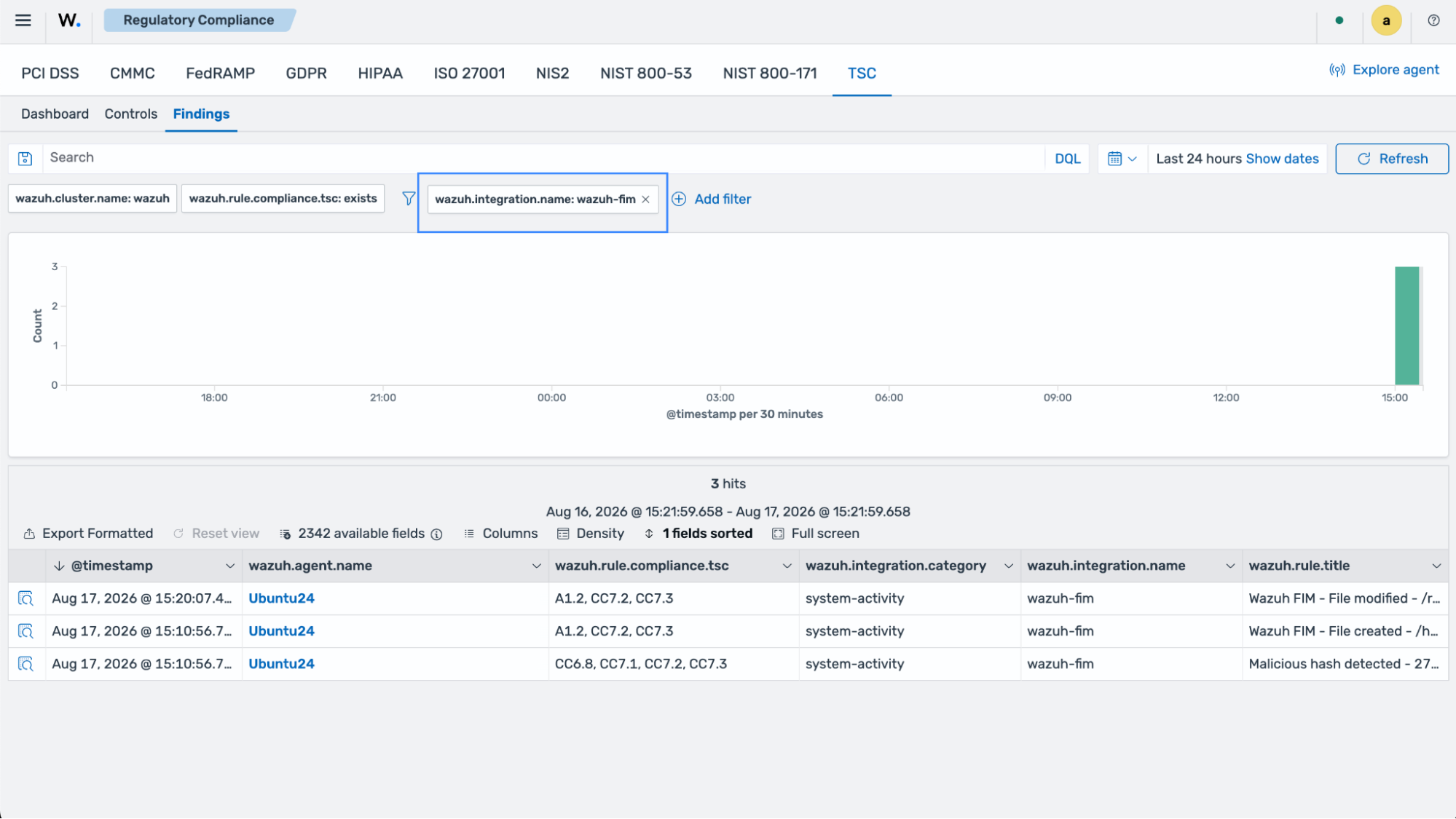Click the 'Last 24 hours' time range
The width and height of the screenshot is (1456, 819).
point(1199,159)
